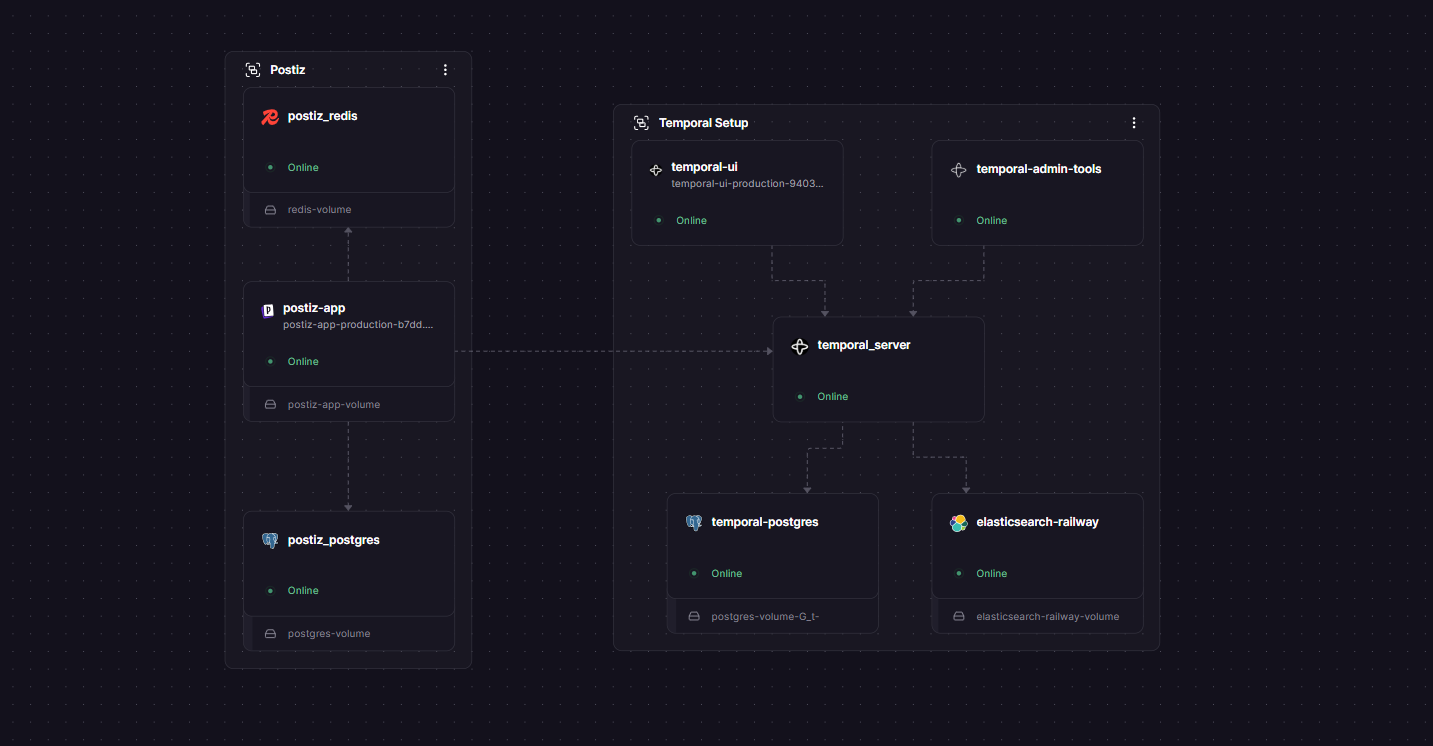The width and height of the screenshot is (1433, 746).
Task: Click the Elasticsearch logo on elasticsearch-railway
Action: point(958,523)
